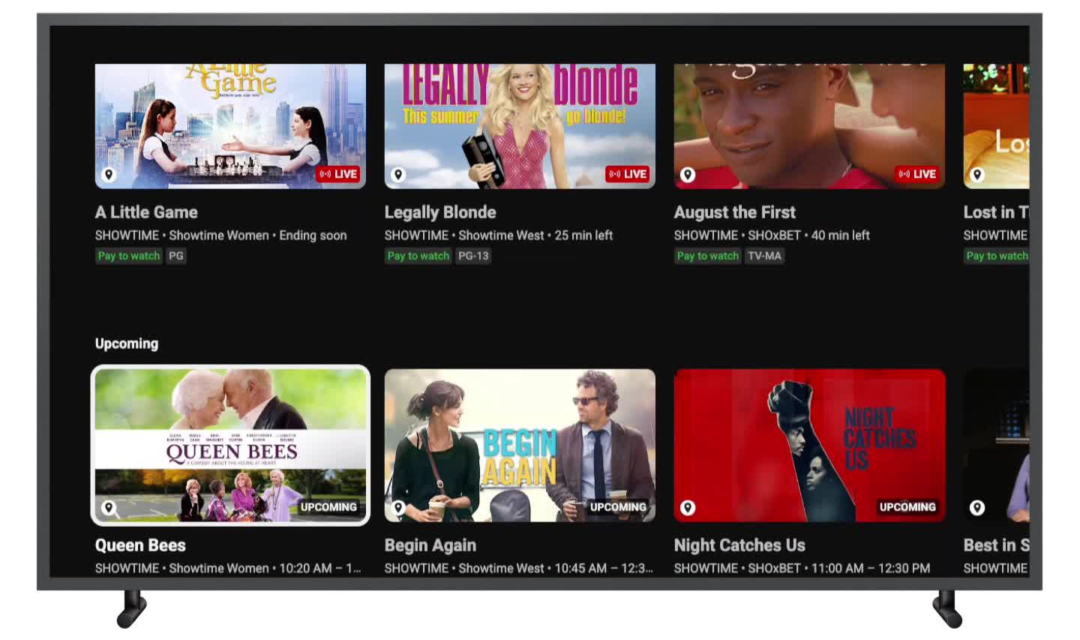
Task: Click the LIVE broadcast icon on Legally Blonde
Action: coord(627,173)
